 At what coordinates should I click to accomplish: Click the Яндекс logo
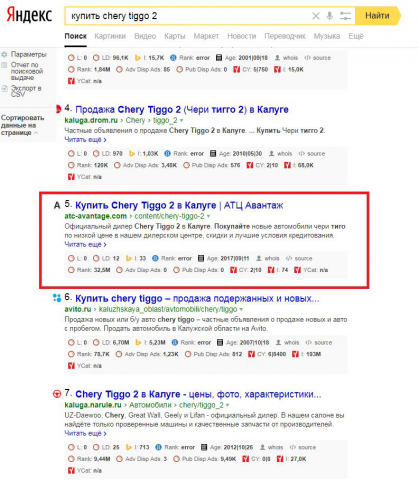[x=29, y=15]
